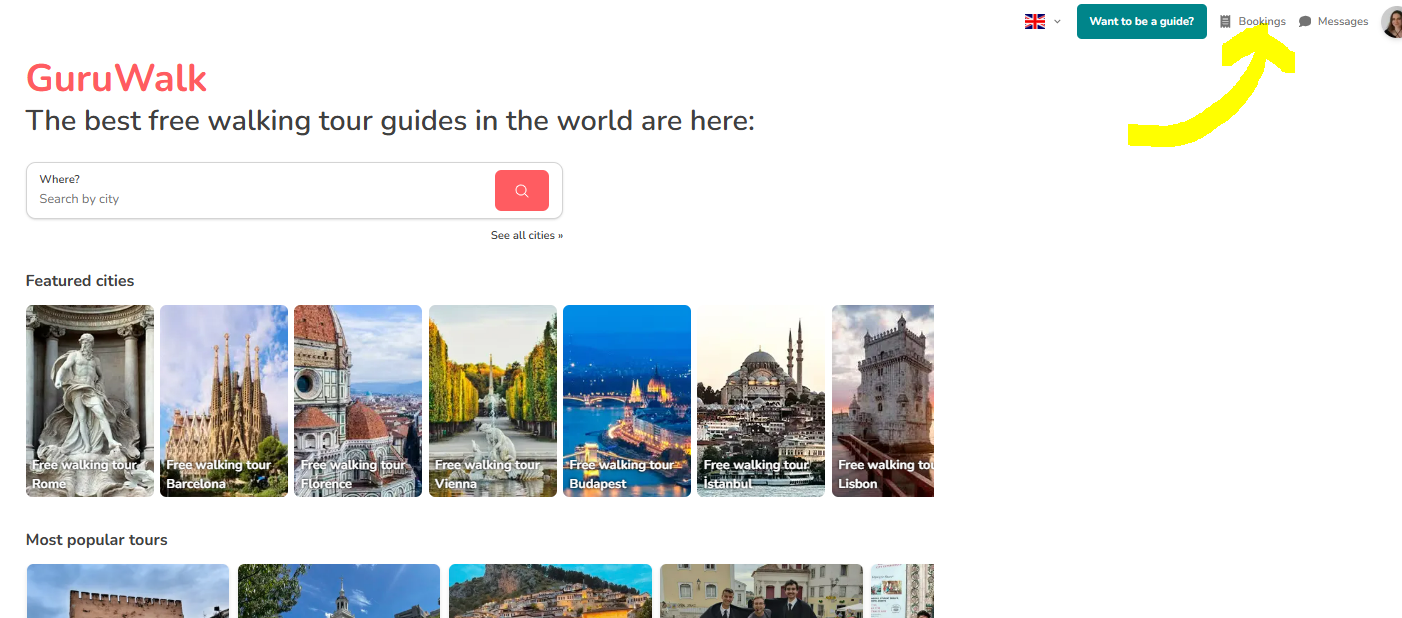Open See all cities link
This screenshot has width=1402, height=618.
[527, 235]
